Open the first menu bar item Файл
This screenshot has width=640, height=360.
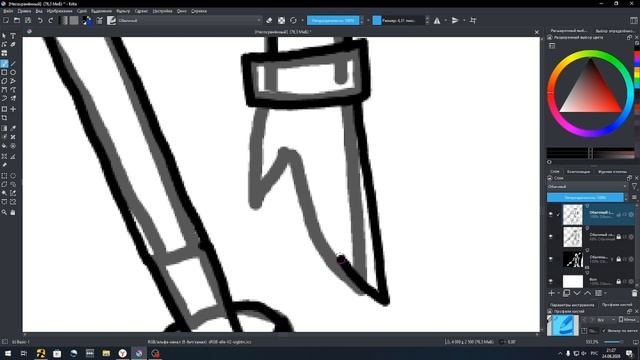pyautogui.click(x=8, y=11)
